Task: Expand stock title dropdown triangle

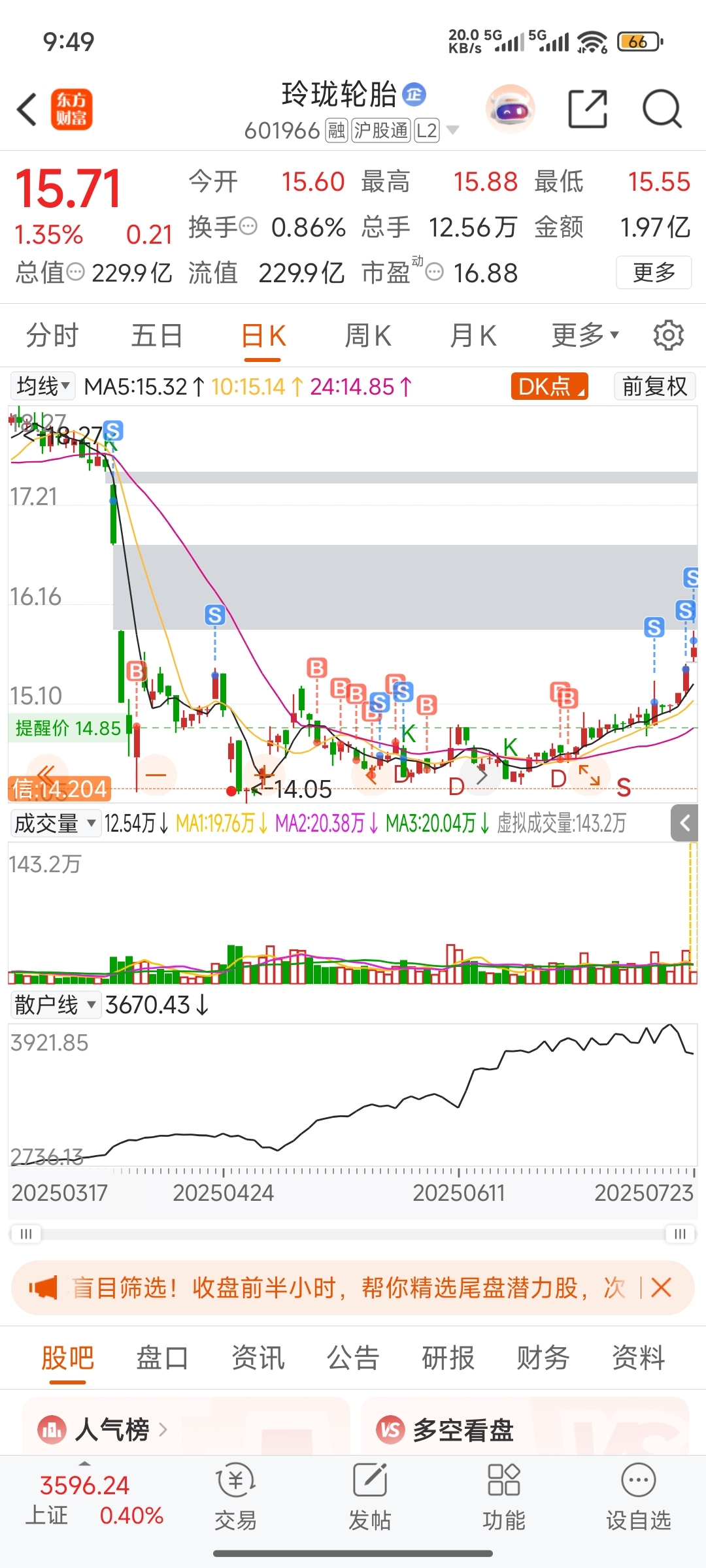Action: 452,131
